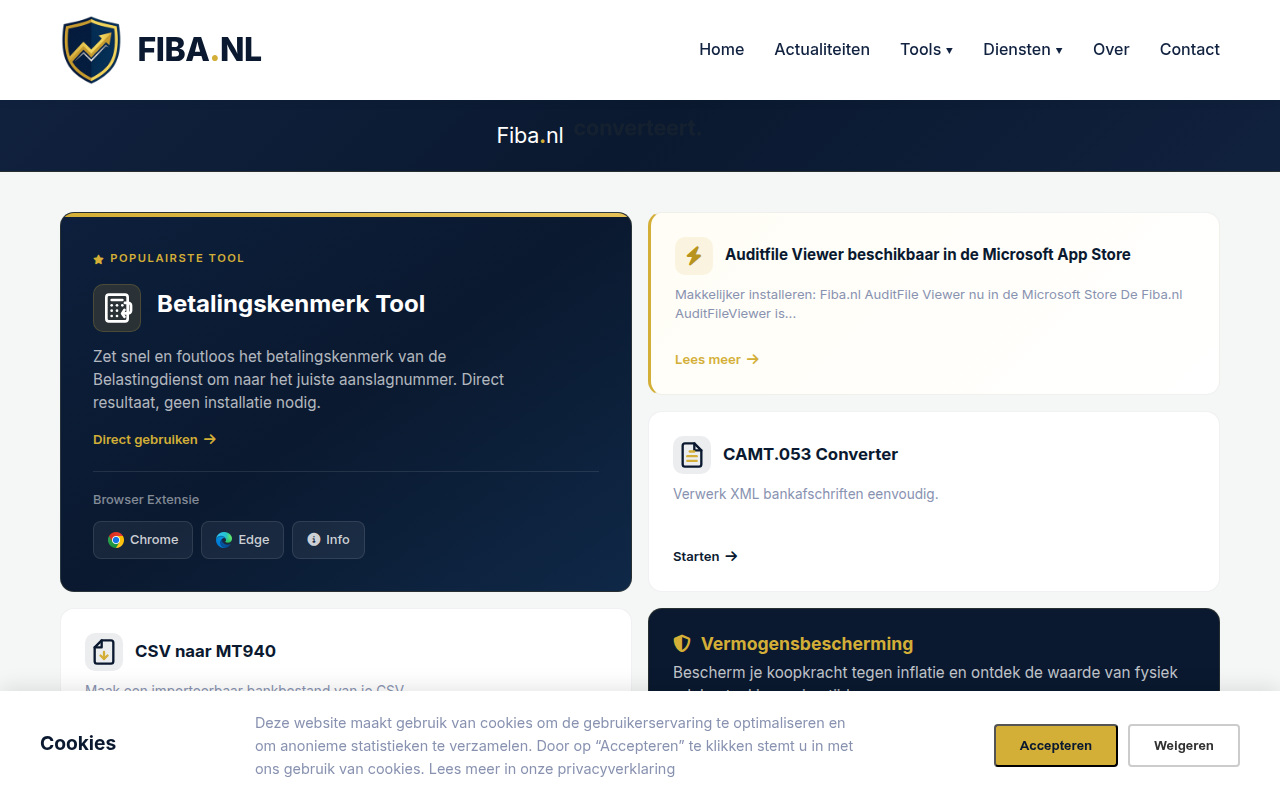Click the 'FIBA.NL' site name text
This screenshot has height=800, width=1280.
[199, 50]
